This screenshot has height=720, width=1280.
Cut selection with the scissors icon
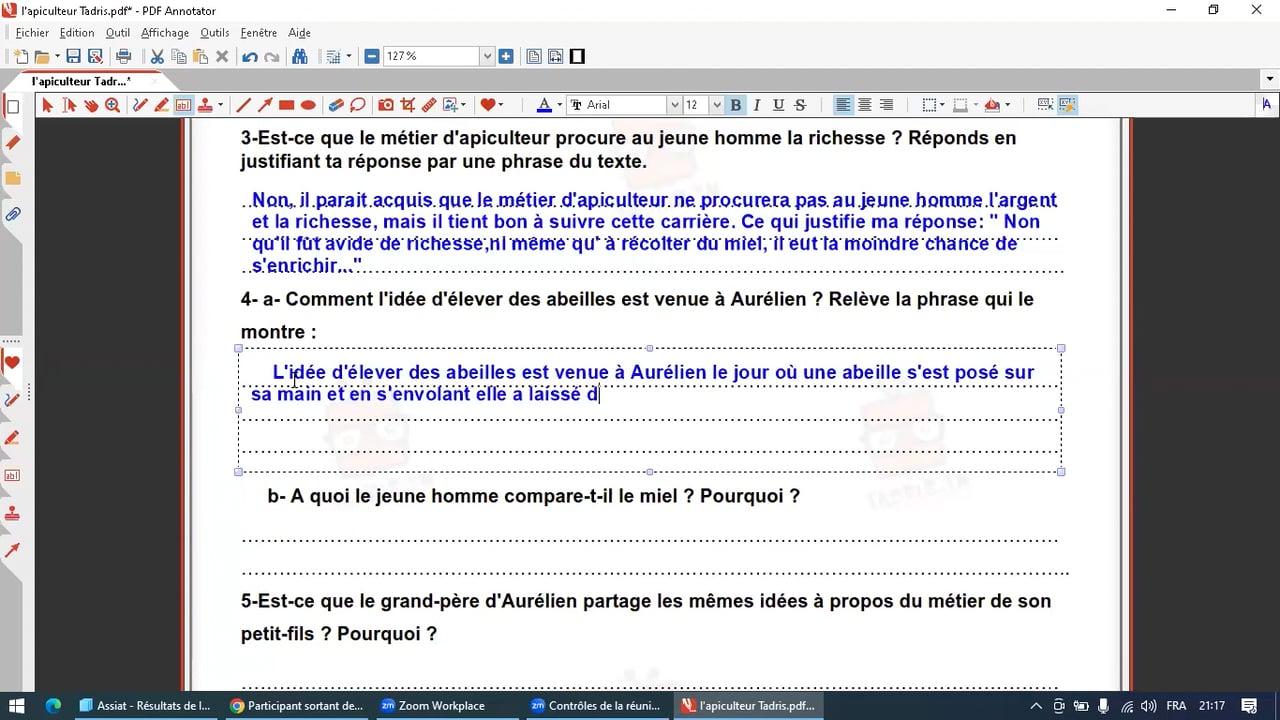point(157,57)
